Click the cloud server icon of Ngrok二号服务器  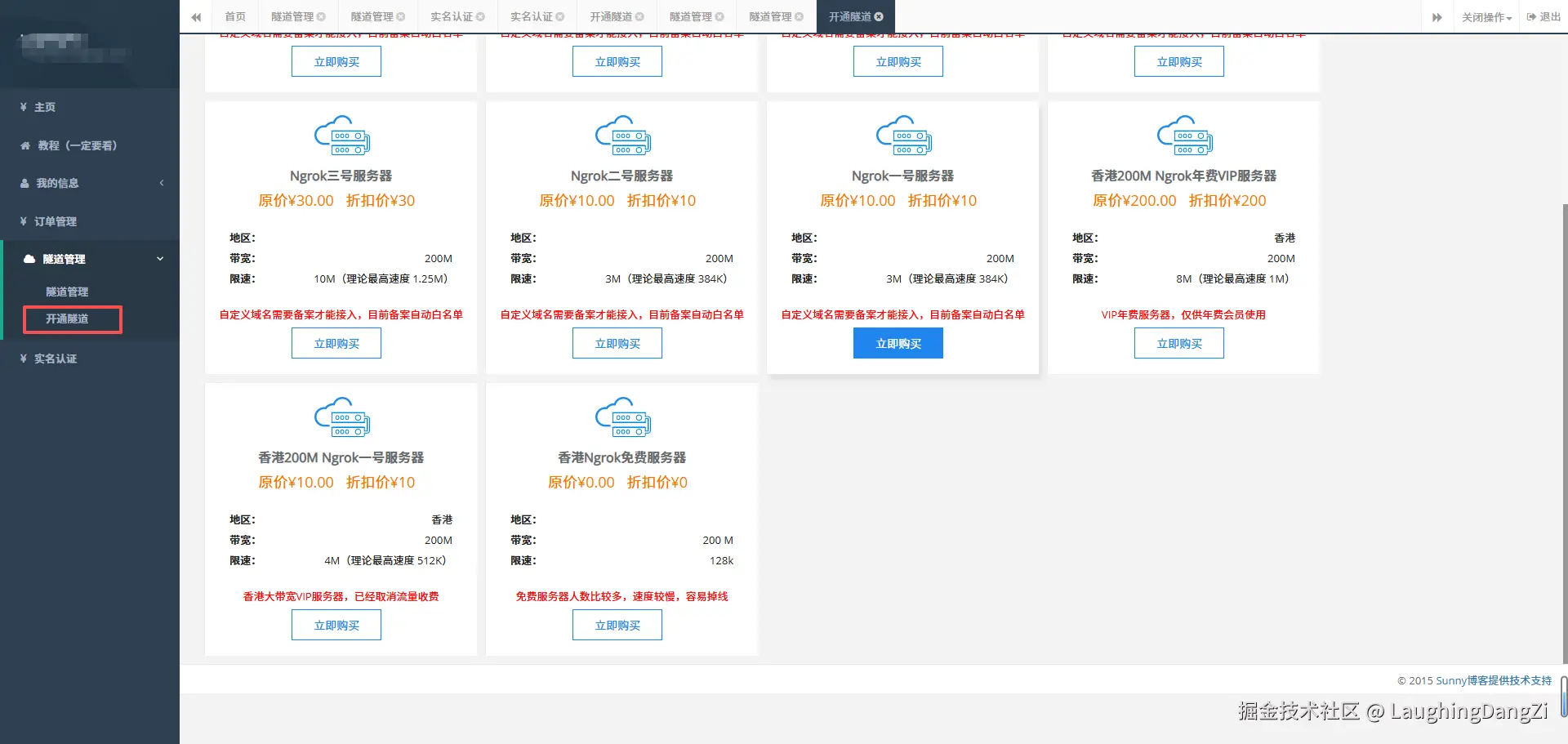coord(622,136)
